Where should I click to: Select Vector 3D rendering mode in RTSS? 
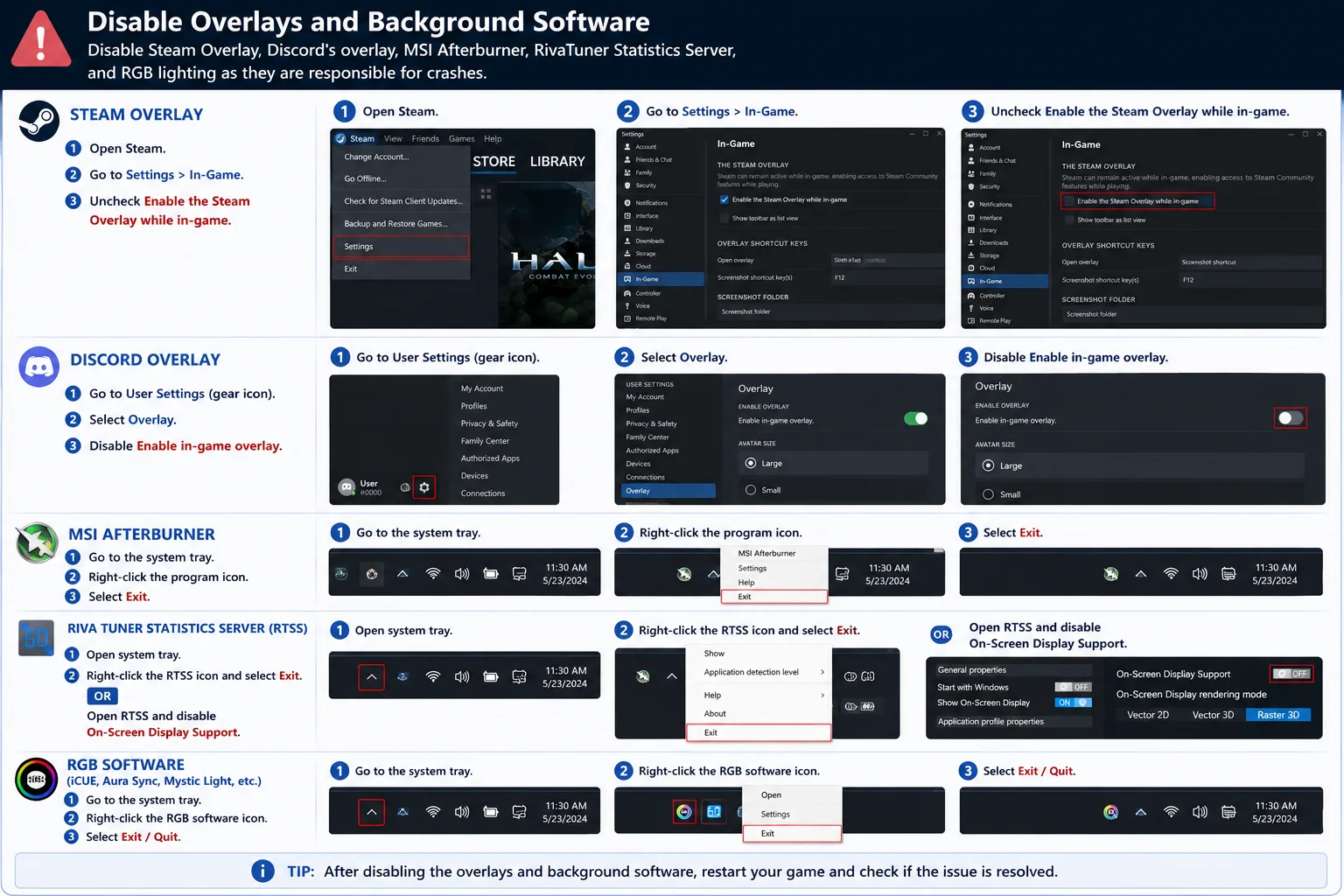[x=1213, y=715]
